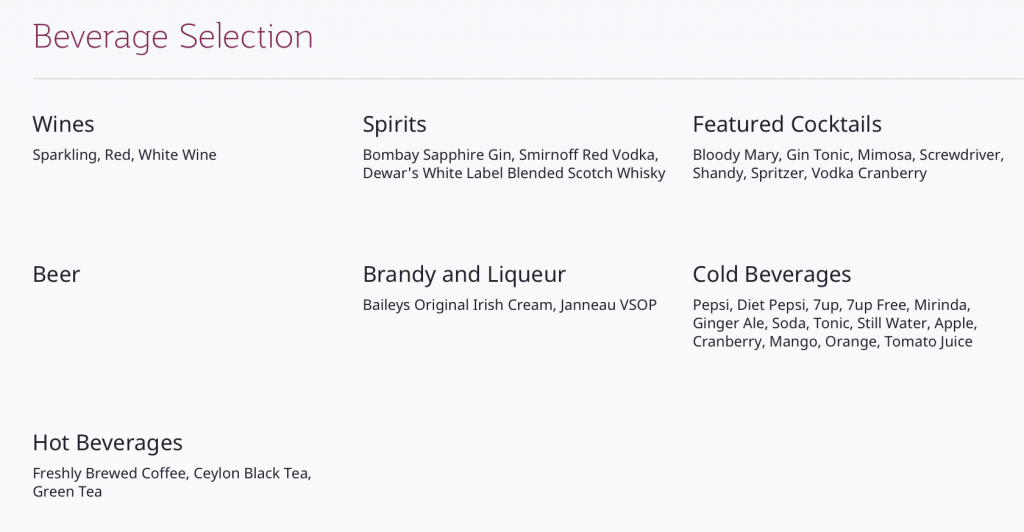
Task: Select the Brandy and Liqueur heading
Action: click(464, 274)
